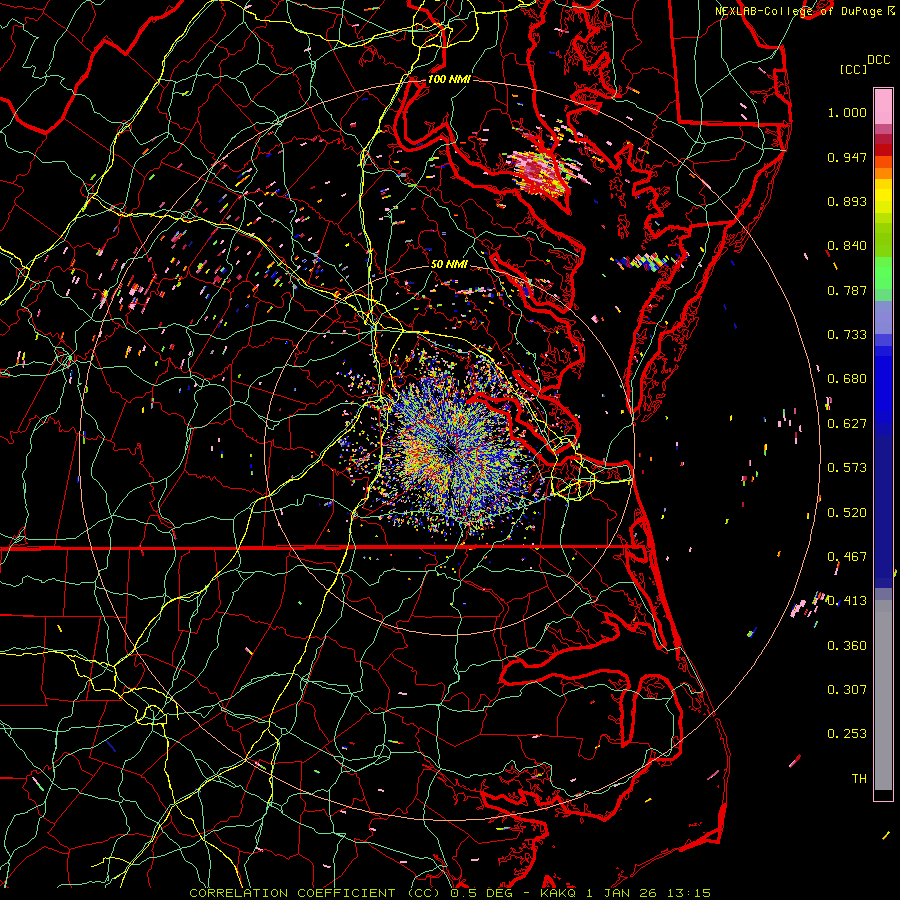Click the TH threshold label
The width and height of the screenshot is (900, 900).
(859, 779)
